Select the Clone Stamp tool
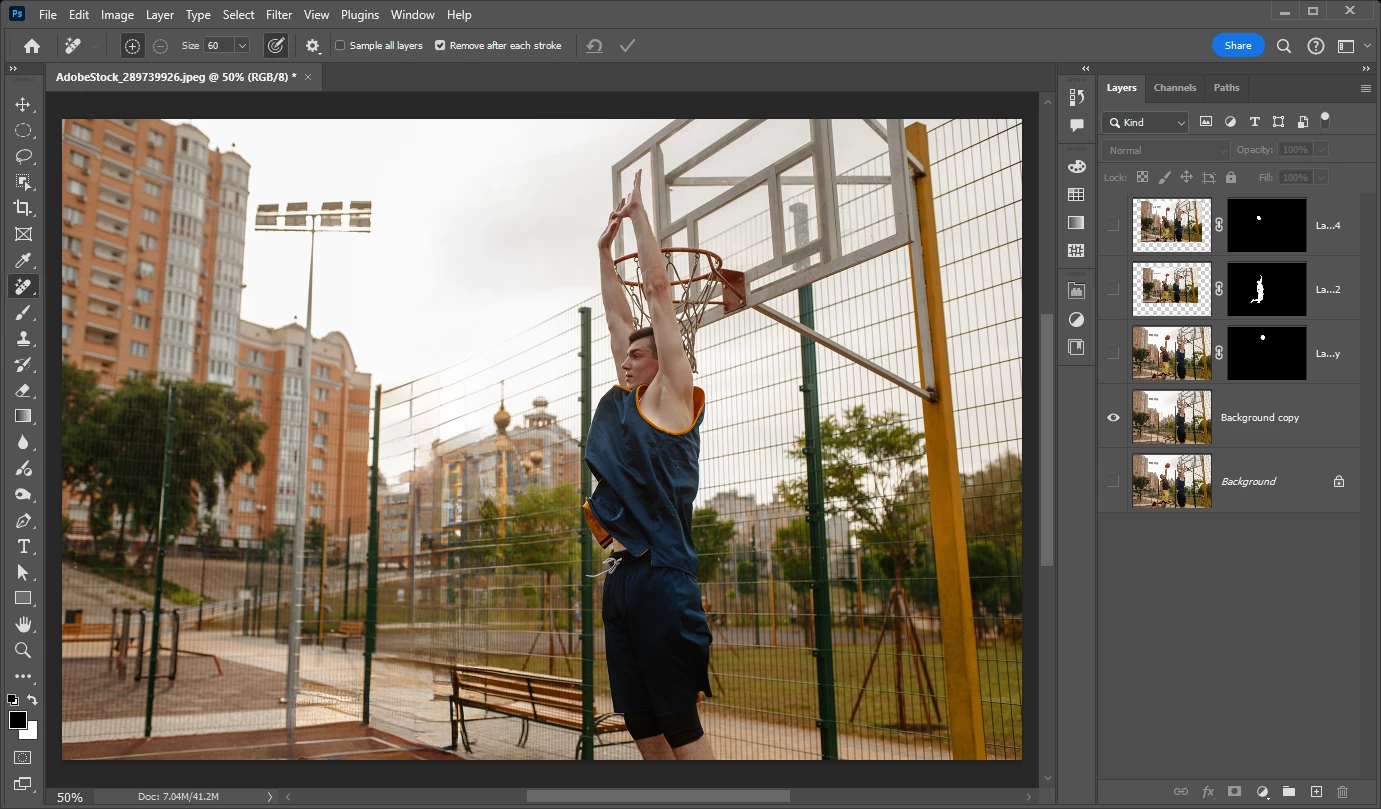This screenshot has height=809, width=1381. [x=22, y=339]
